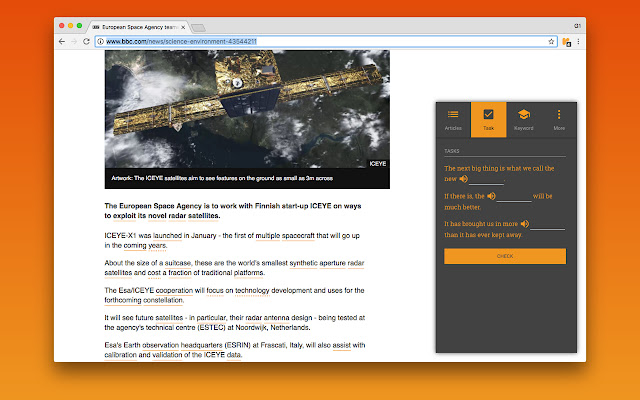This screenshot has height=400, width=640.
Task: Select the Task tab in the panel
Action: tap(489, 120)
